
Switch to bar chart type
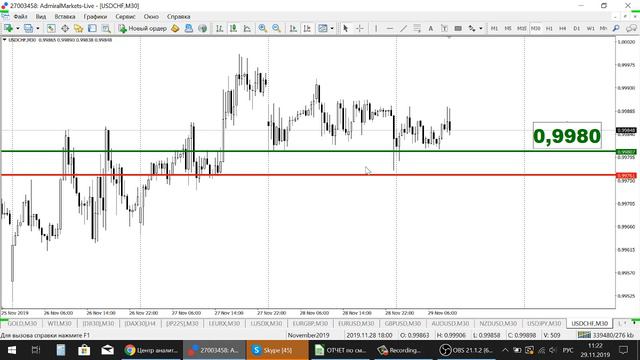(x=220, y=28)
